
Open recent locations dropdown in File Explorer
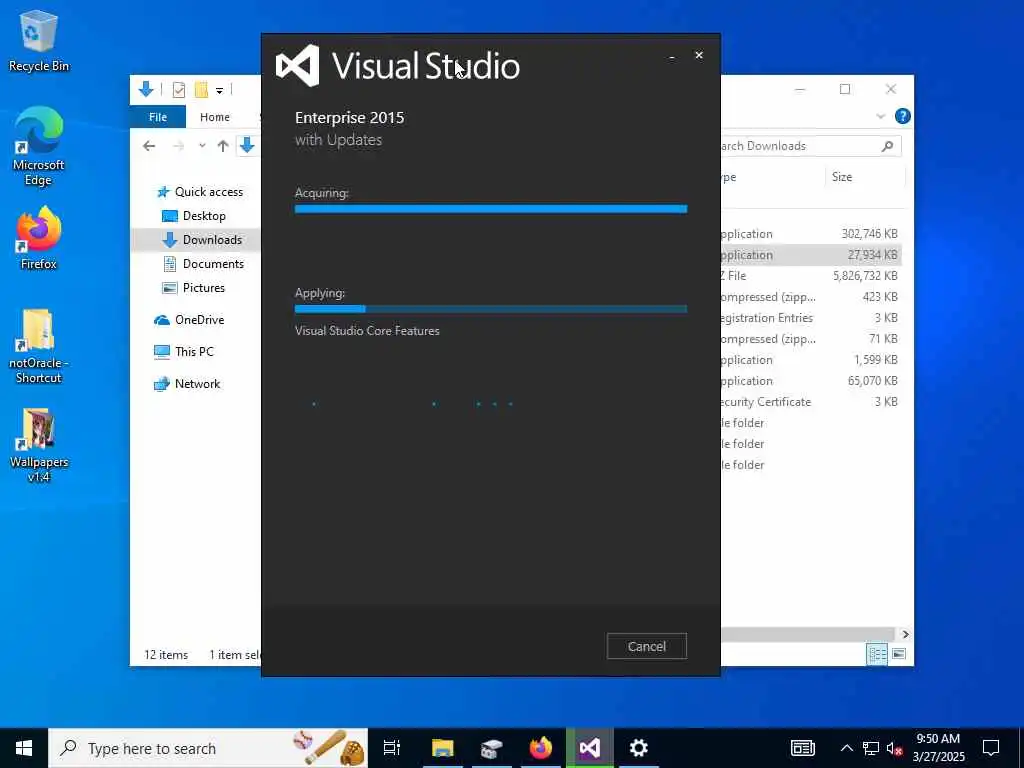tap(202, 146)
